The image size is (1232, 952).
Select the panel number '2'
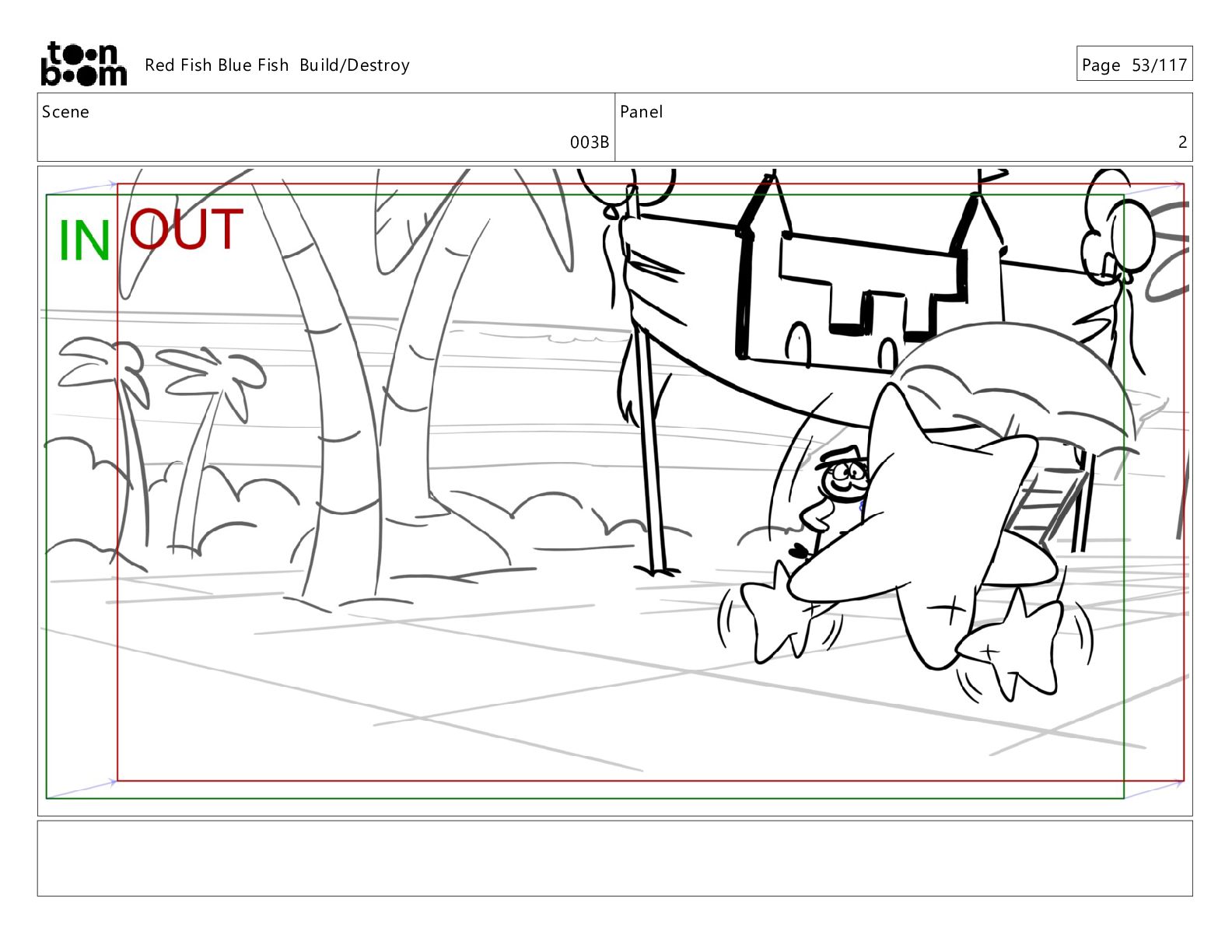point(1182,142)
